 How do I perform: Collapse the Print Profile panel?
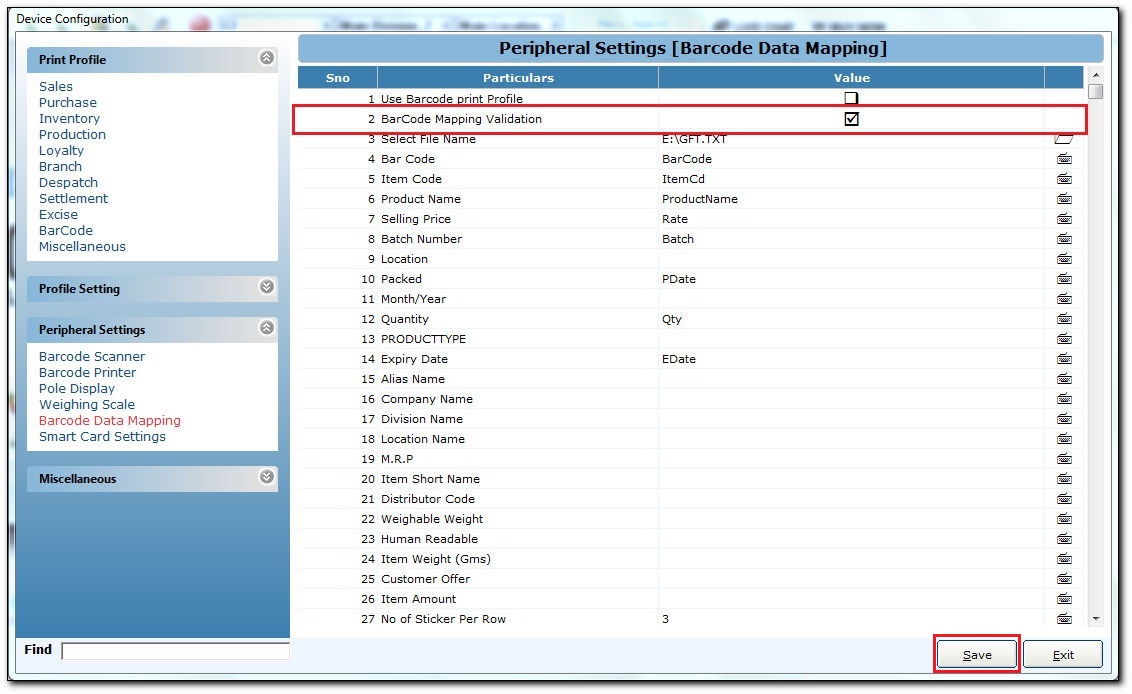[266, 59]
